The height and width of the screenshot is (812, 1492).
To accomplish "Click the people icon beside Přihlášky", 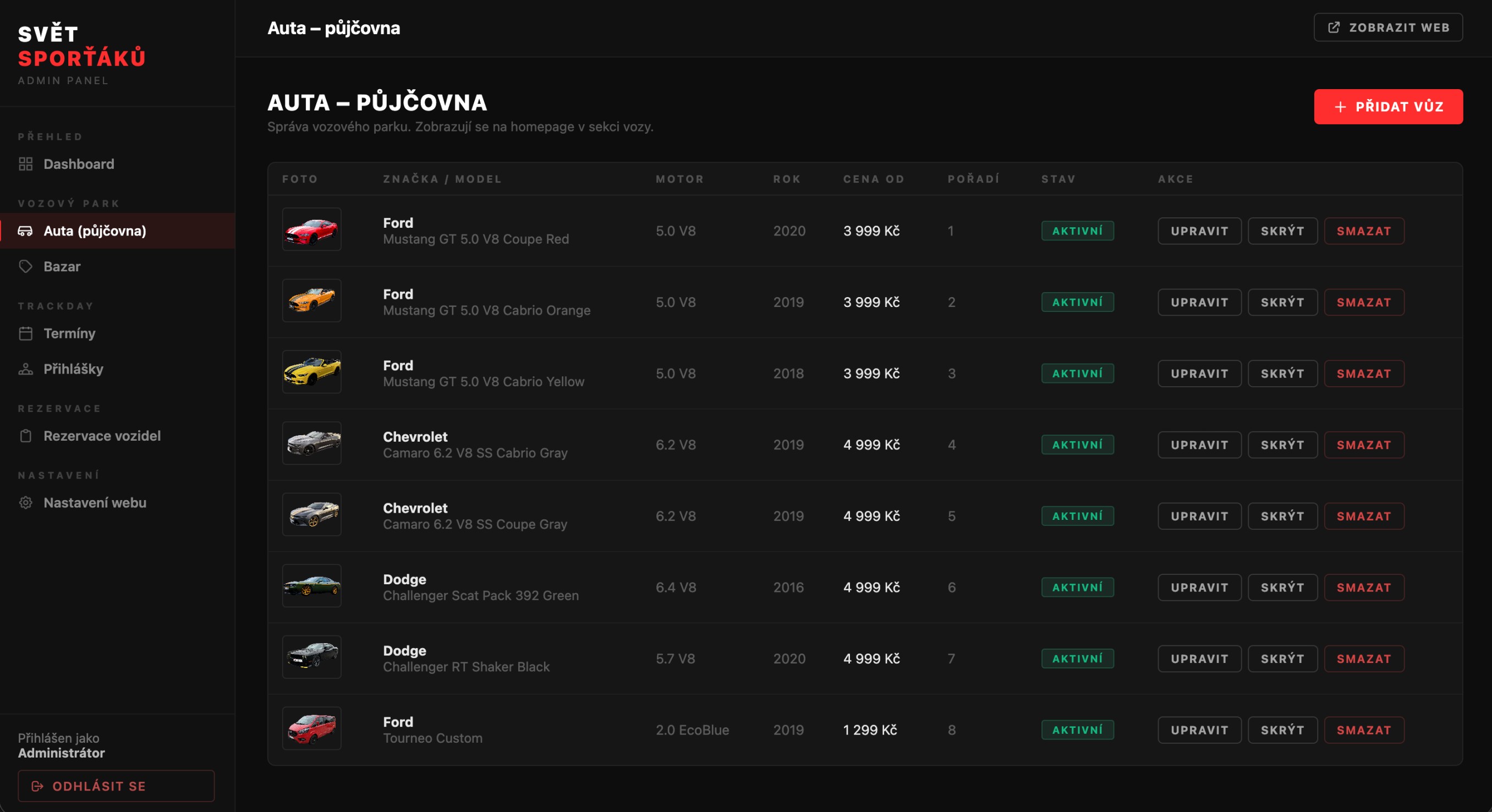I will tap(25, 369).
